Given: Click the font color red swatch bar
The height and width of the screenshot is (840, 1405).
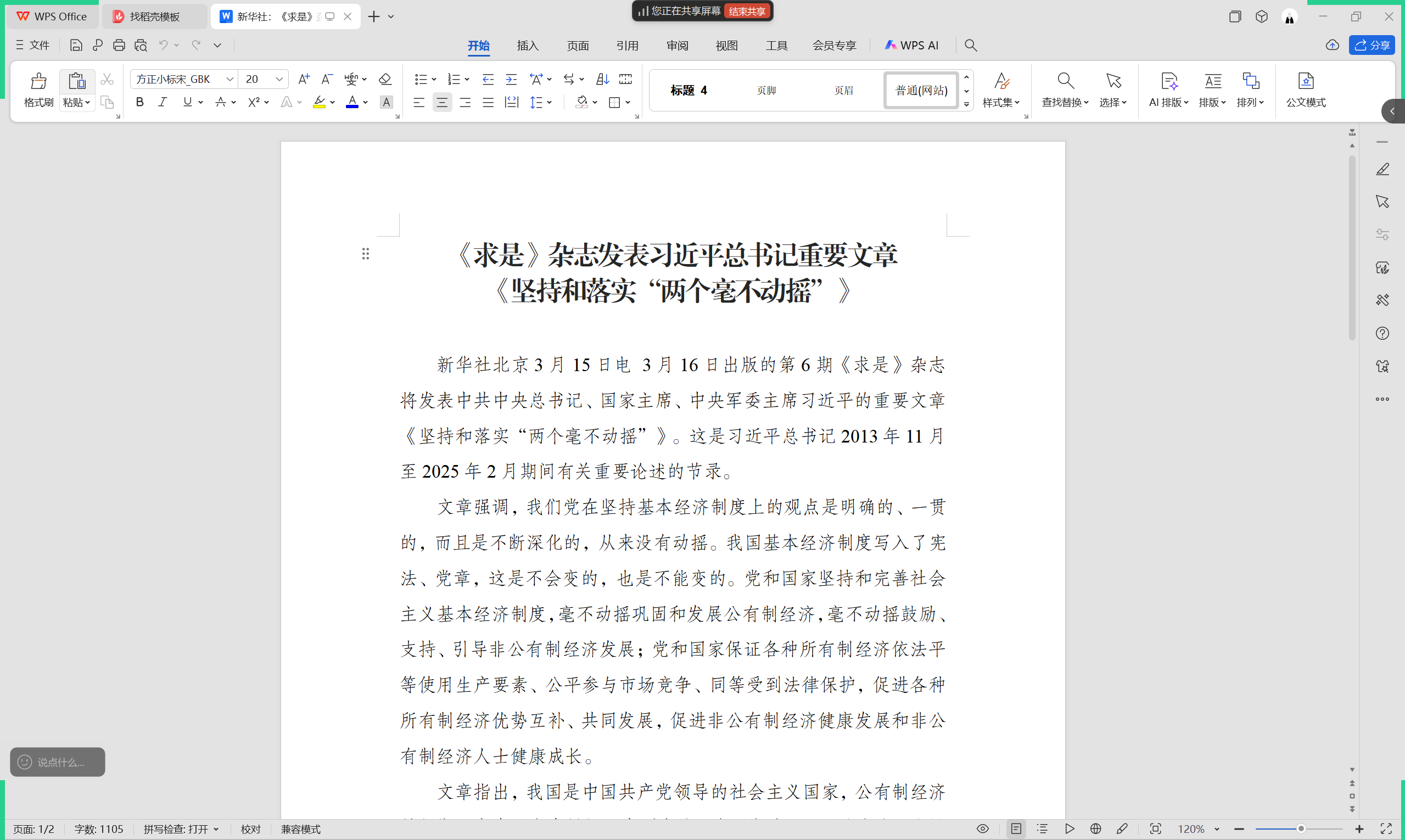Looking at the screenshot, I should pyautogui.click(x=352, y=107).
